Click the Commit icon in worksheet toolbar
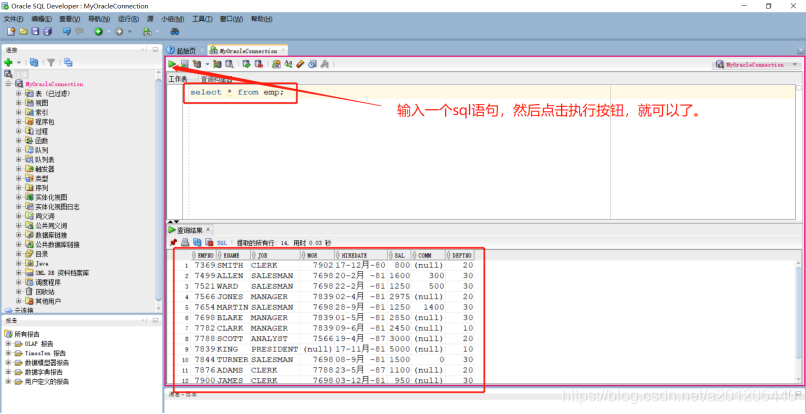Screen dimensions: 806x414 pos(246,64)
